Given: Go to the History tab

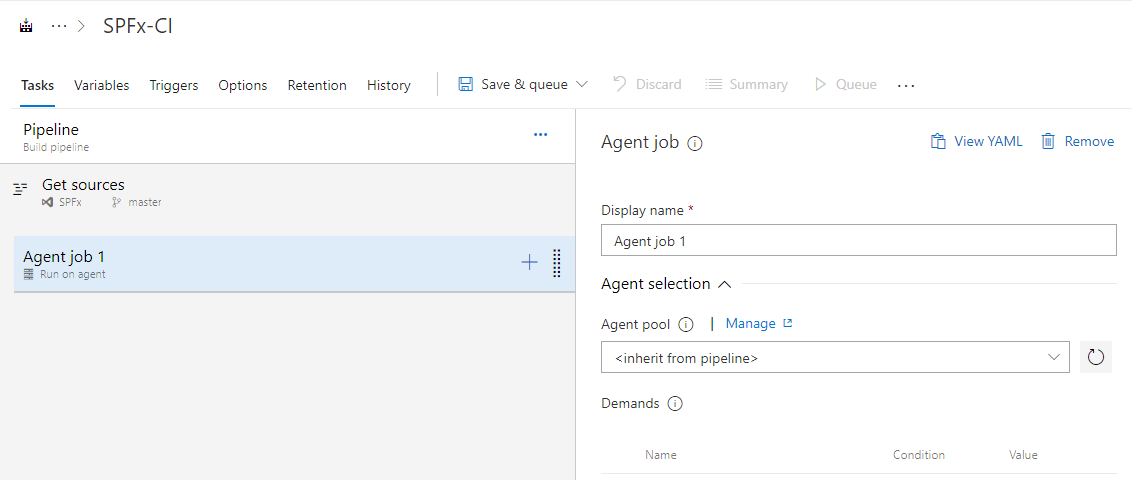Looking at the screenshot, I should [x=388, y=85].
